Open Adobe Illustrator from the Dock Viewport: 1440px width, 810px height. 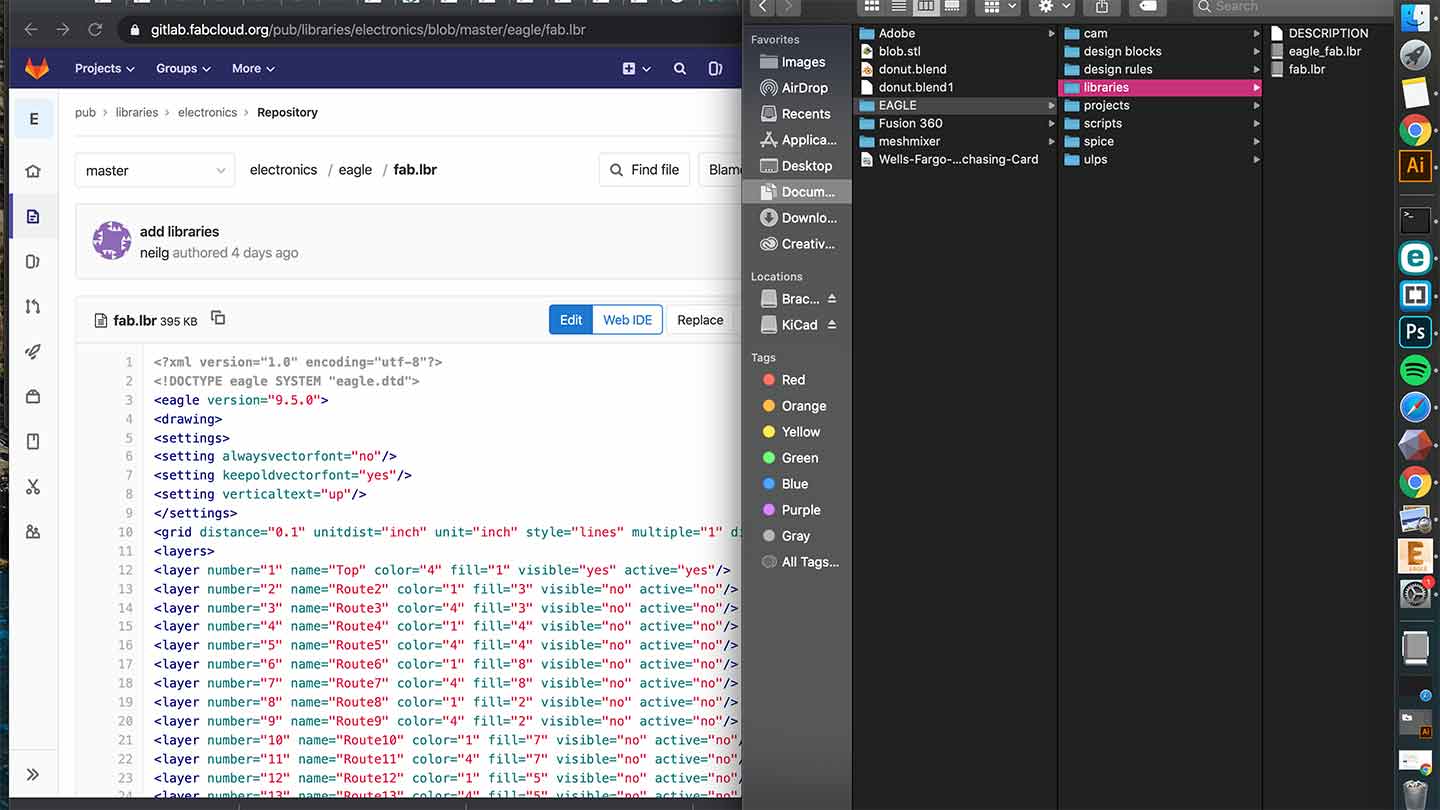tap(1415, 165)
